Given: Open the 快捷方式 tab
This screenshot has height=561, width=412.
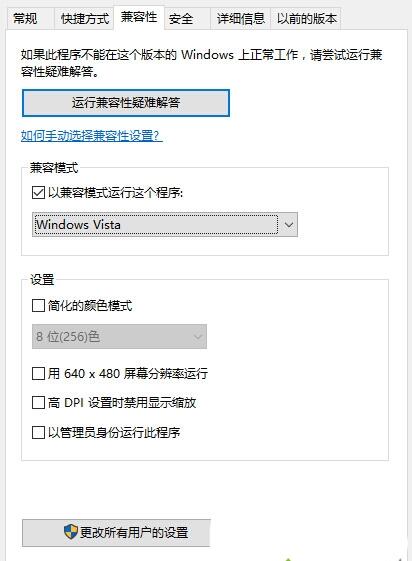Looking at the screenshot, I should pyautogui.click(x=84, y=19).
